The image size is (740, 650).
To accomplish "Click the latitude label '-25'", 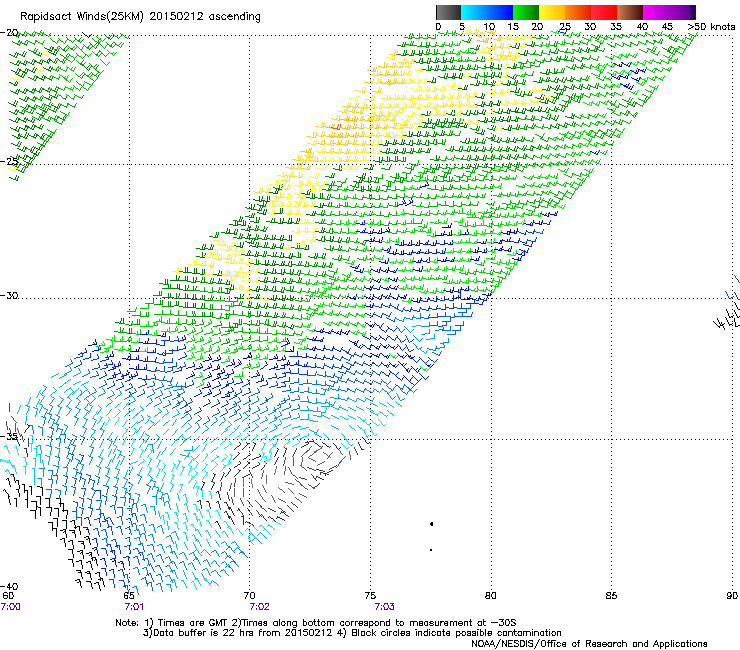I will [9, 161].
